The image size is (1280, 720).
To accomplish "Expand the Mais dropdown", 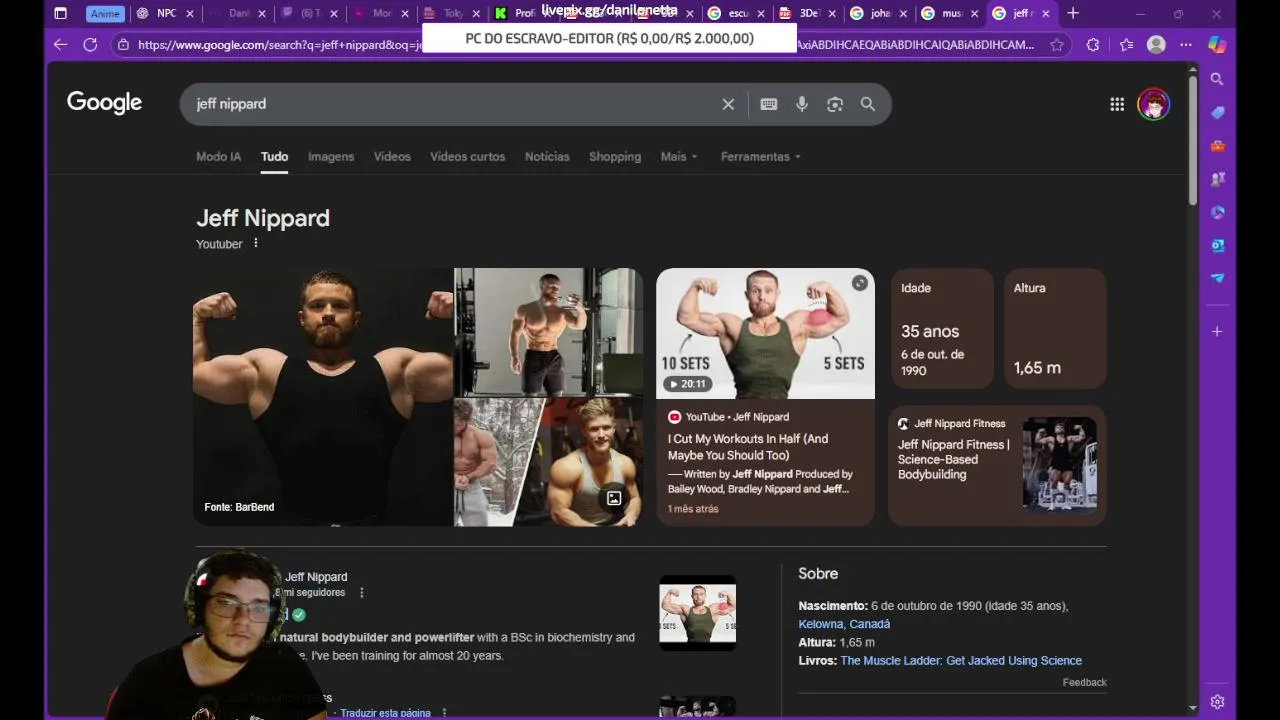I will click(x=679, y=156).
